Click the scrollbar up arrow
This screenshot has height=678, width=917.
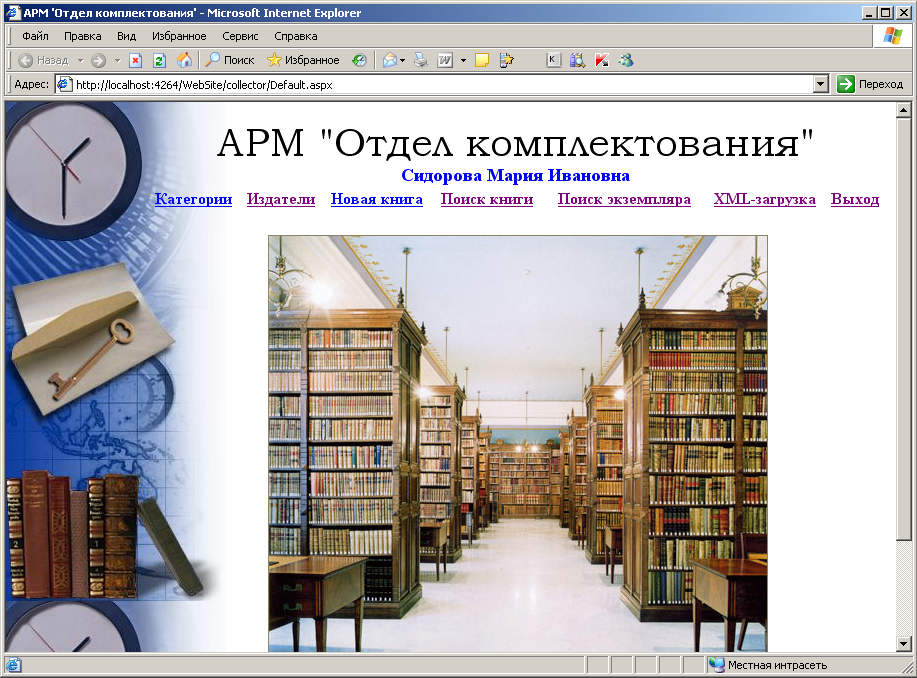point(904,110)
